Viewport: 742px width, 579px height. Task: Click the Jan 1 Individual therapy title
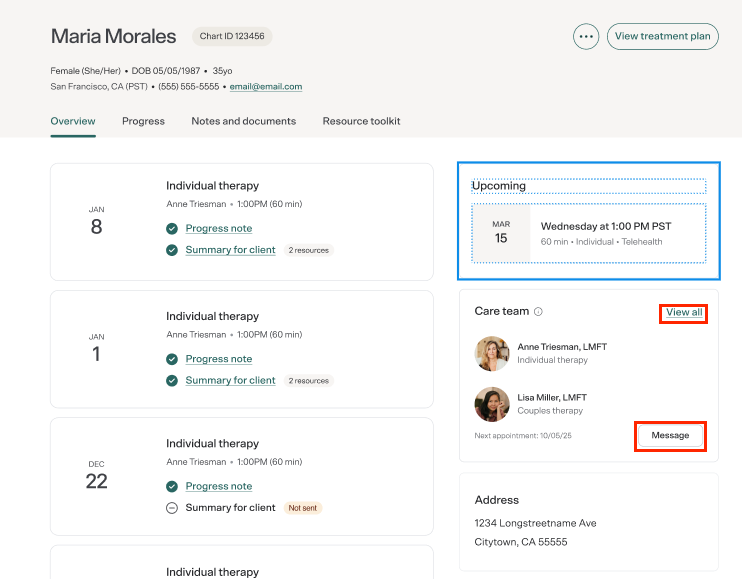212,316
